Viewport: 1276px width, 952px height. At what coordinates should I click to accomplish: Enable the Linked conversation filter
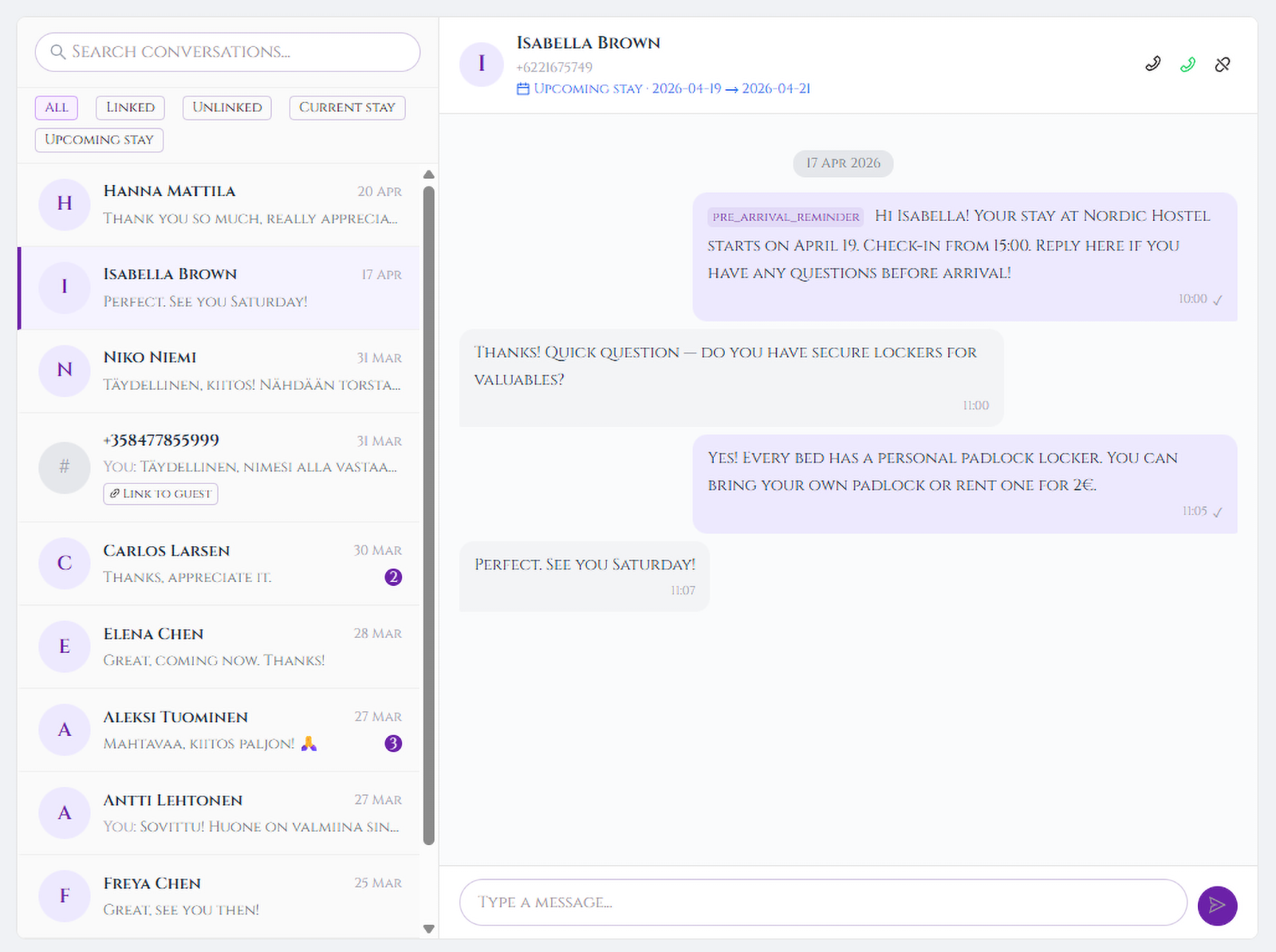coord(130,108)
